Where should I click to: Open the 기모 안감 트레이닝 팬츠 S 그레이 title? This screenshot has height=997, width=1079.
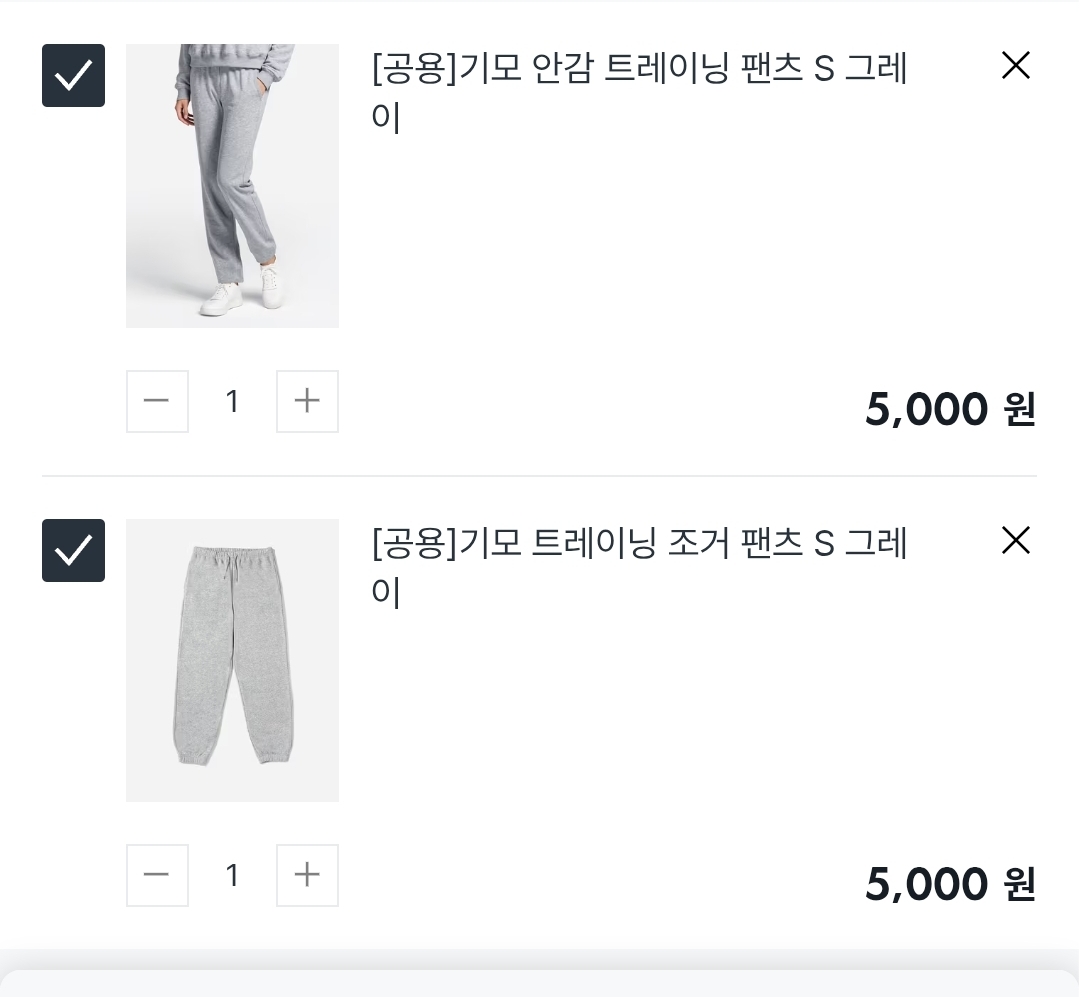(x=638, y=92)
